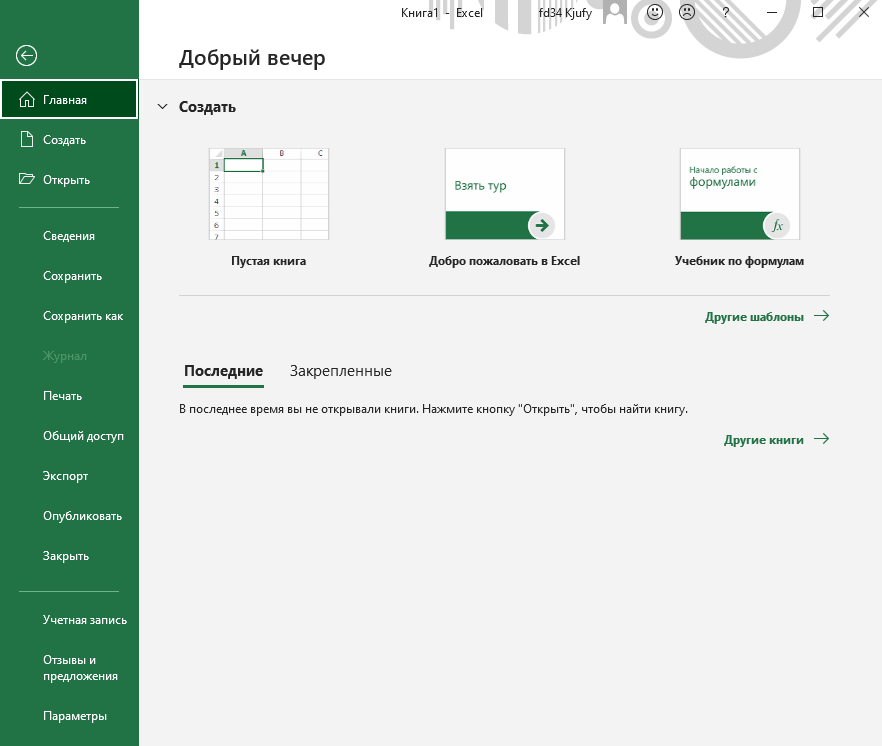Open Параметры in the sidebar
The width and height of the screenshot is (882, 746).
(75, 716)
